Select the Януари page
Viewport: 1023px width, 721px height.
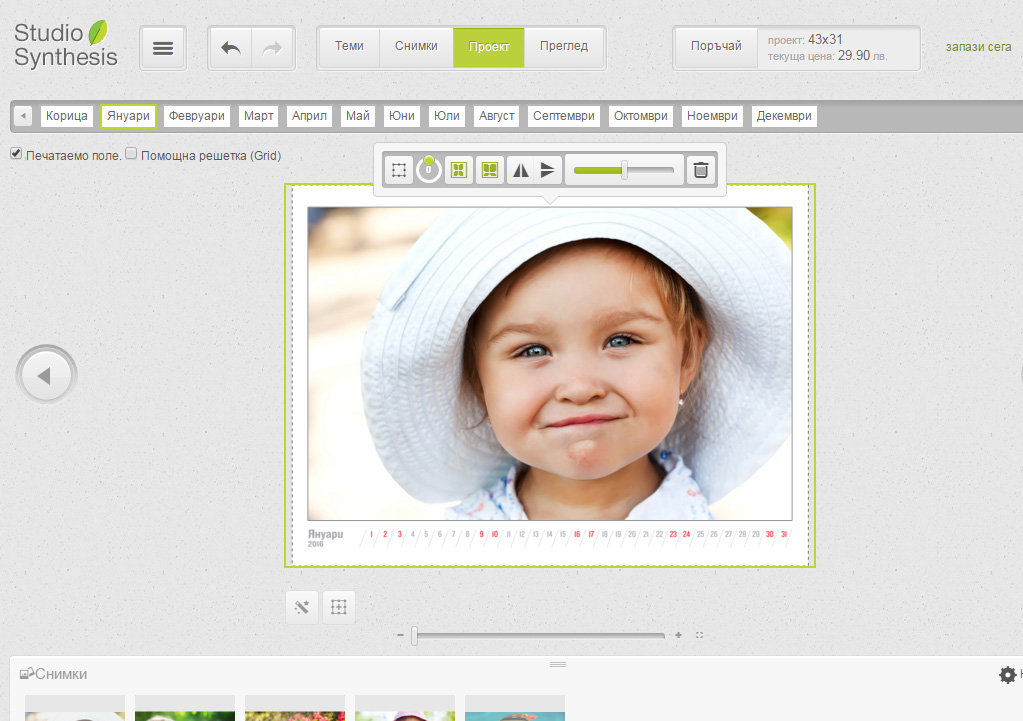tap(129, 116)
